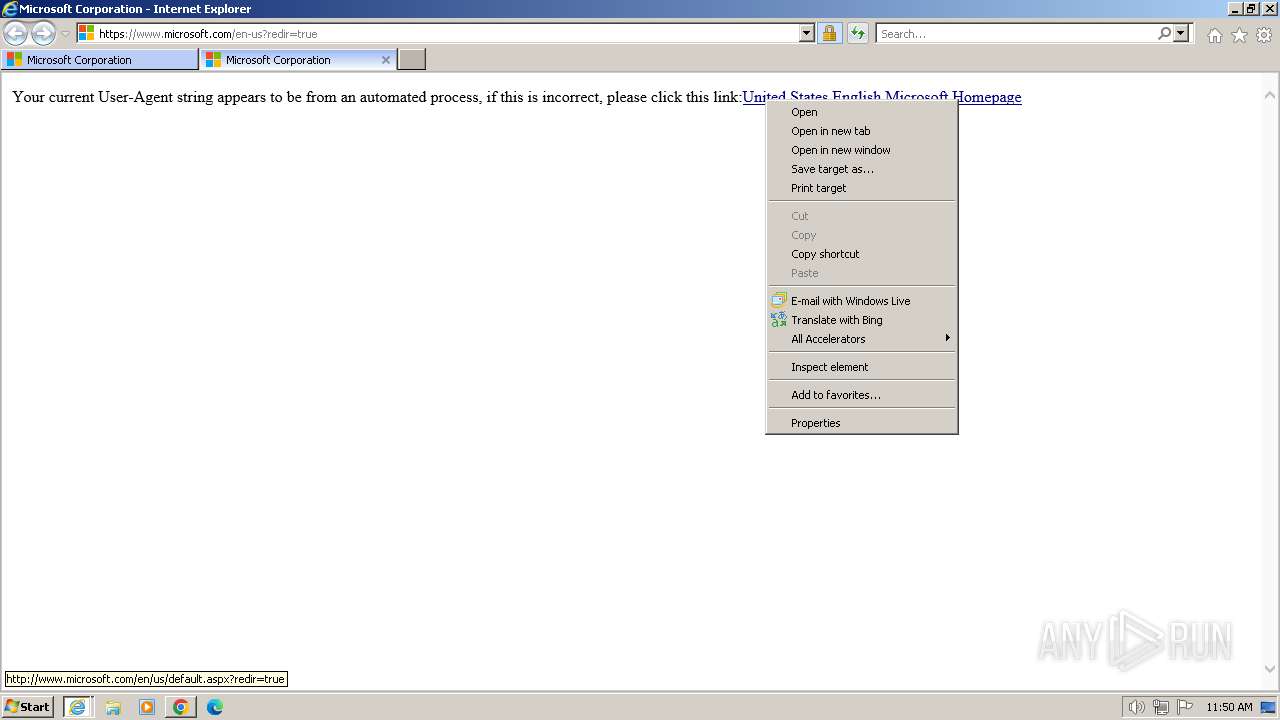Expand the search provider dropdown
Image resolution: width=1280 pixels, height=720 pixels.
[1181, 33]
